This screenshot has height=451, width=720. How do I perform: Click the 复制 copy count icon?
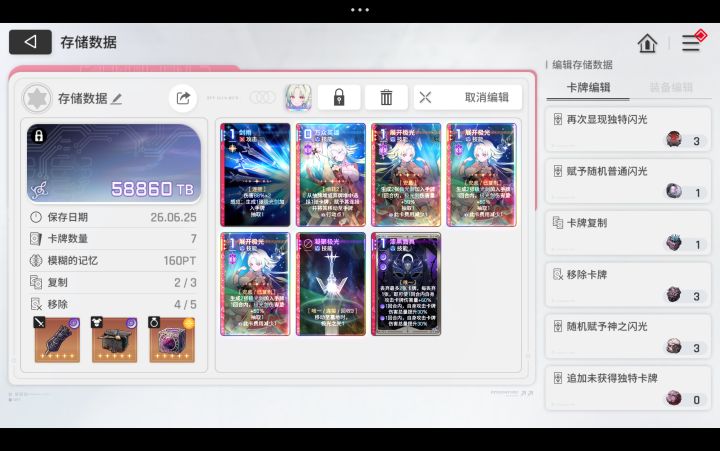coord(36,282)
